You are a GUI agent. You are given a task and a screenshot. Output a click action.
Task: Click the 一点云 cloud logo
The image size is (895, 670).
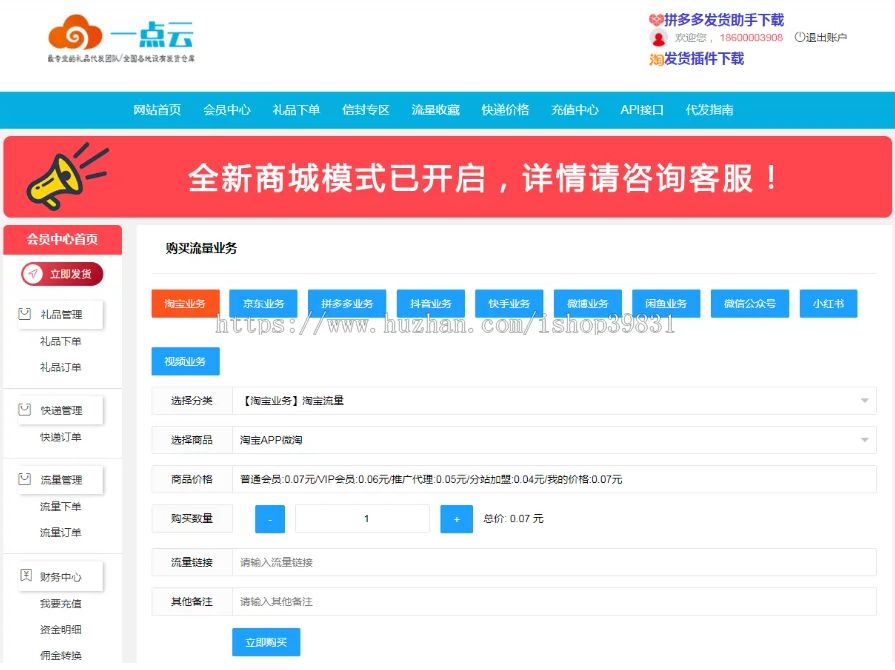pos(121,38)
